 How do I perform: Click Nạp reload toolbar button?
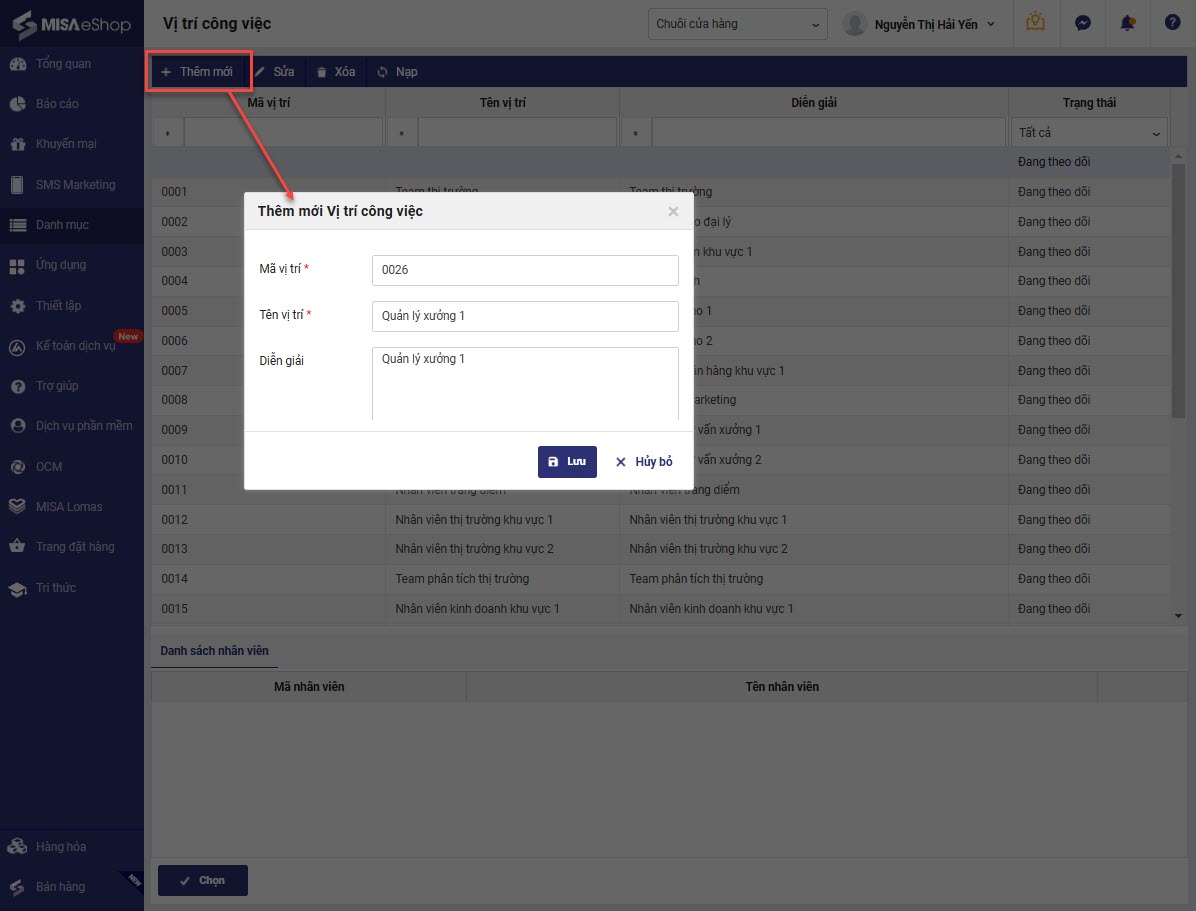[397, 72]
